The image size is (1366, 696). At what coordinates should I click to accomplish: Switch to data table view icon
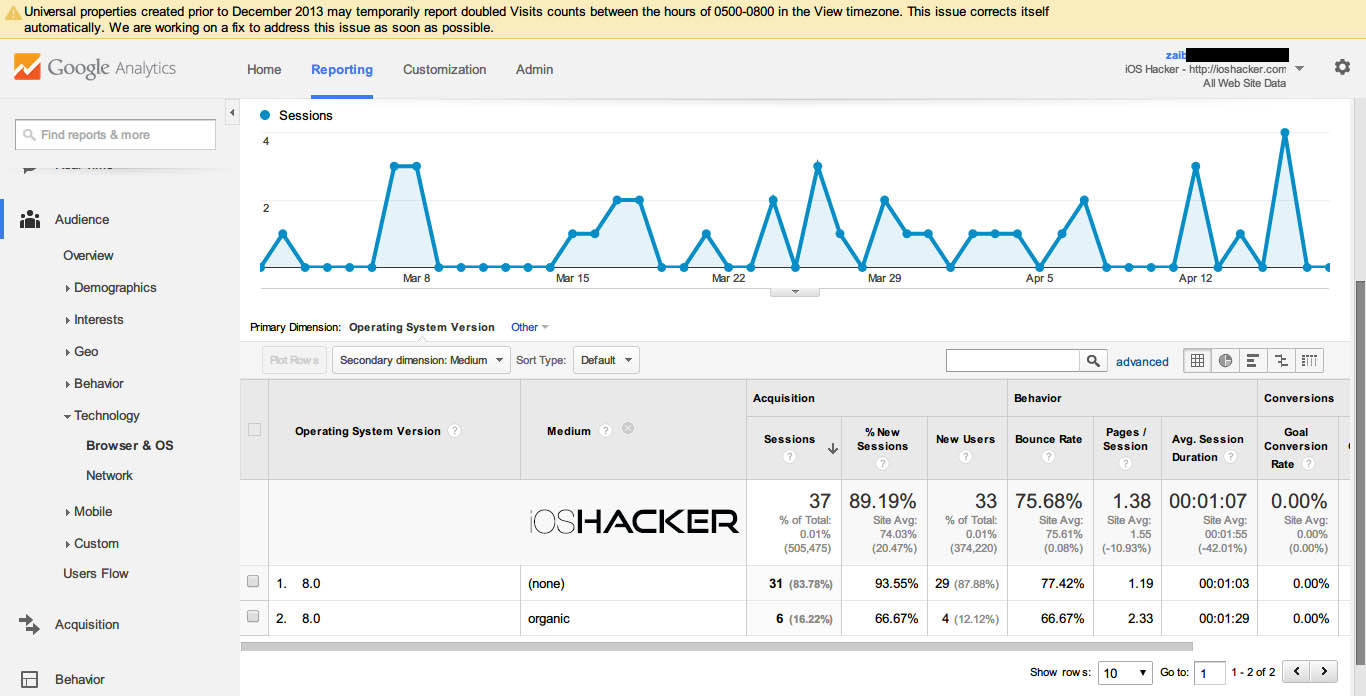click(x=1197, y=361)
